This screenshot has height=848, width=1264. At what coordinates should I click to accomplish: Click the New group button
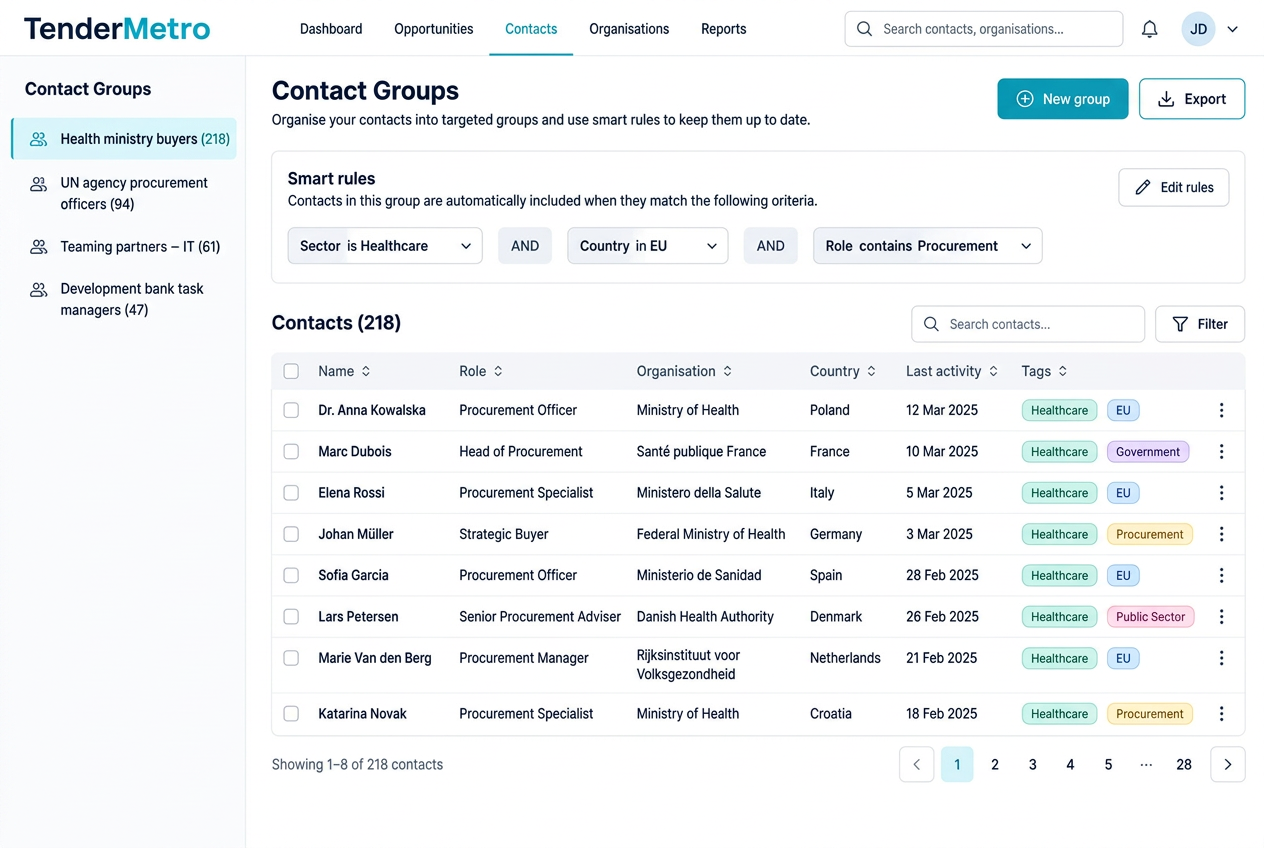pos(1063,99)
